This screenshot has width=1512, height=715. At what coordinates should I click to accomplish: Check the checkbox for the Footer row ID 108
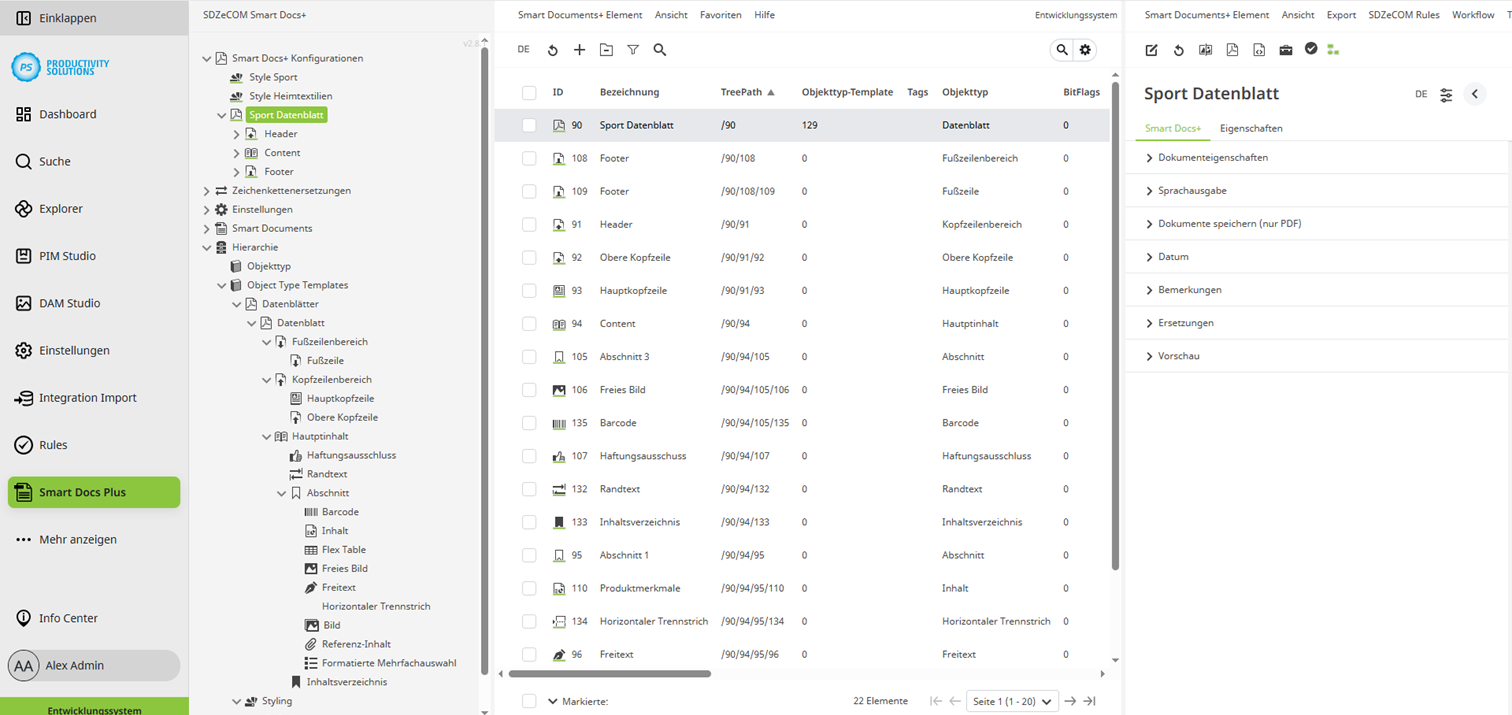[x=529, y=158]
